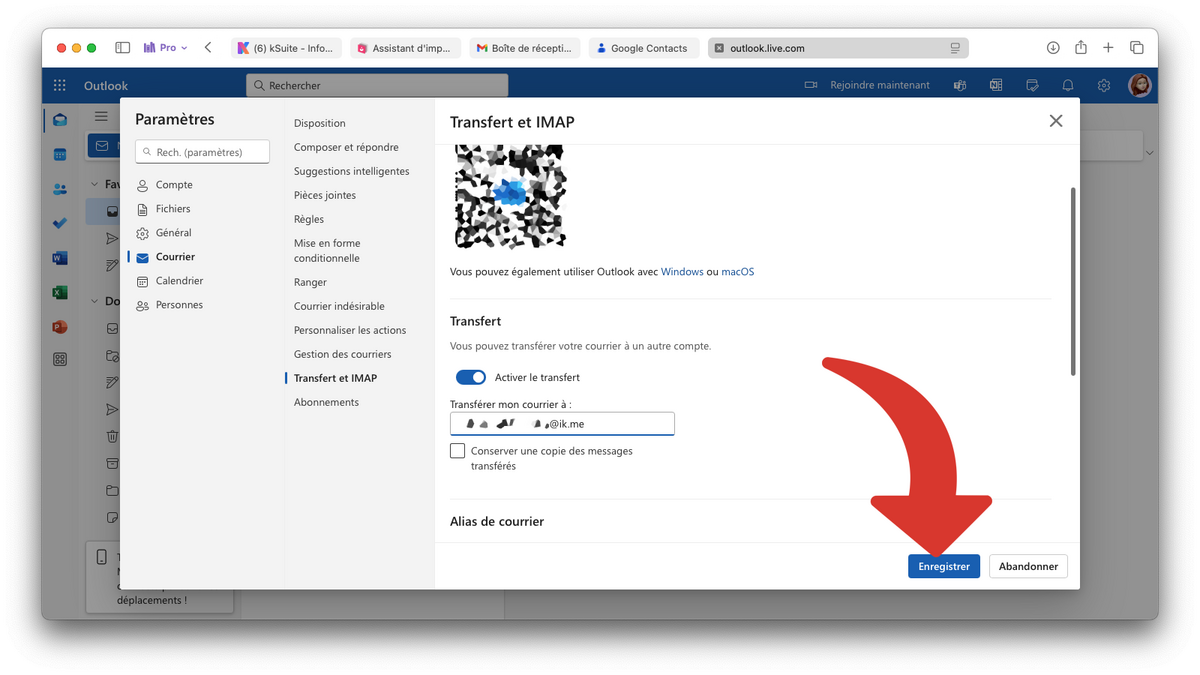1200x675 pixels.
Task: Open Suggestions intelligentes settings
Action: tap(352, 171)
